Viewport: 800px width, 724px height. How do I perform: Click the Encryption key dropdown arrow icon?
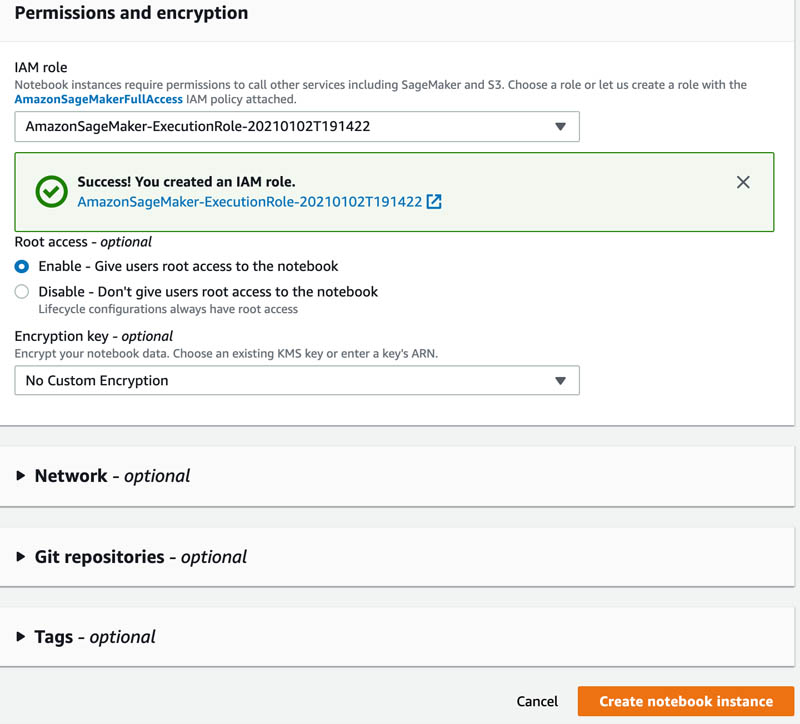(560, 381)
